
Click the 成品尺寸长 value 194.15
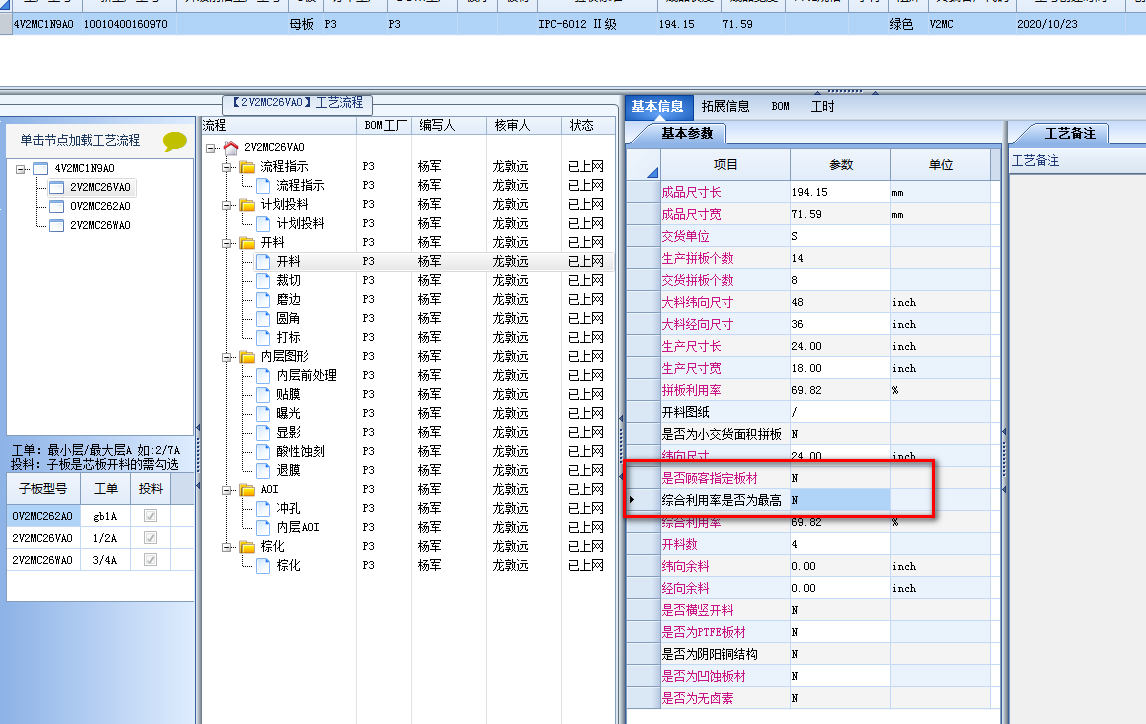tap(840, 193)
